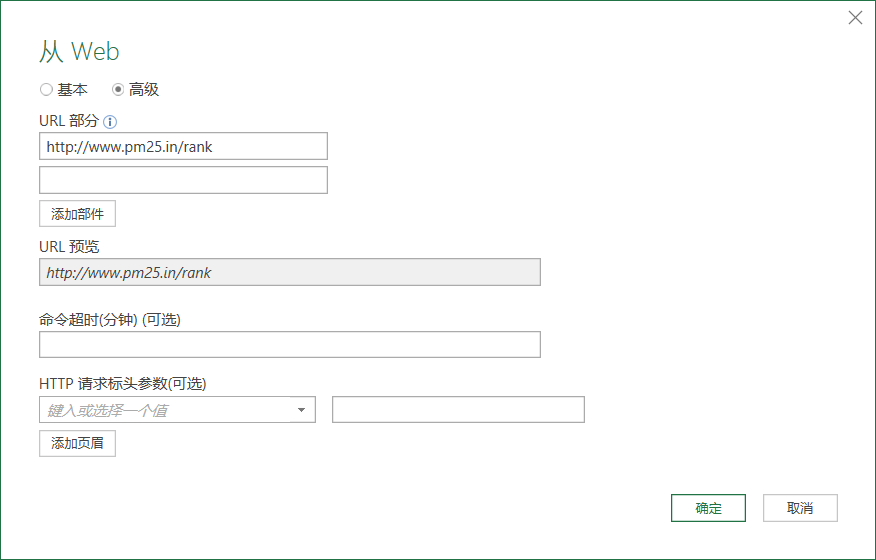Cancel with the 取消 button
Image resolution: width=876 pixels, height=560 pixels.
(x=800, y=508)
